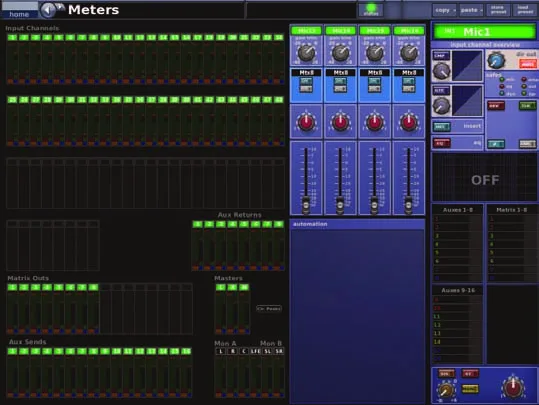Go back using the round arrow icon
Screen dimensions: 539x405
(48, 10)
